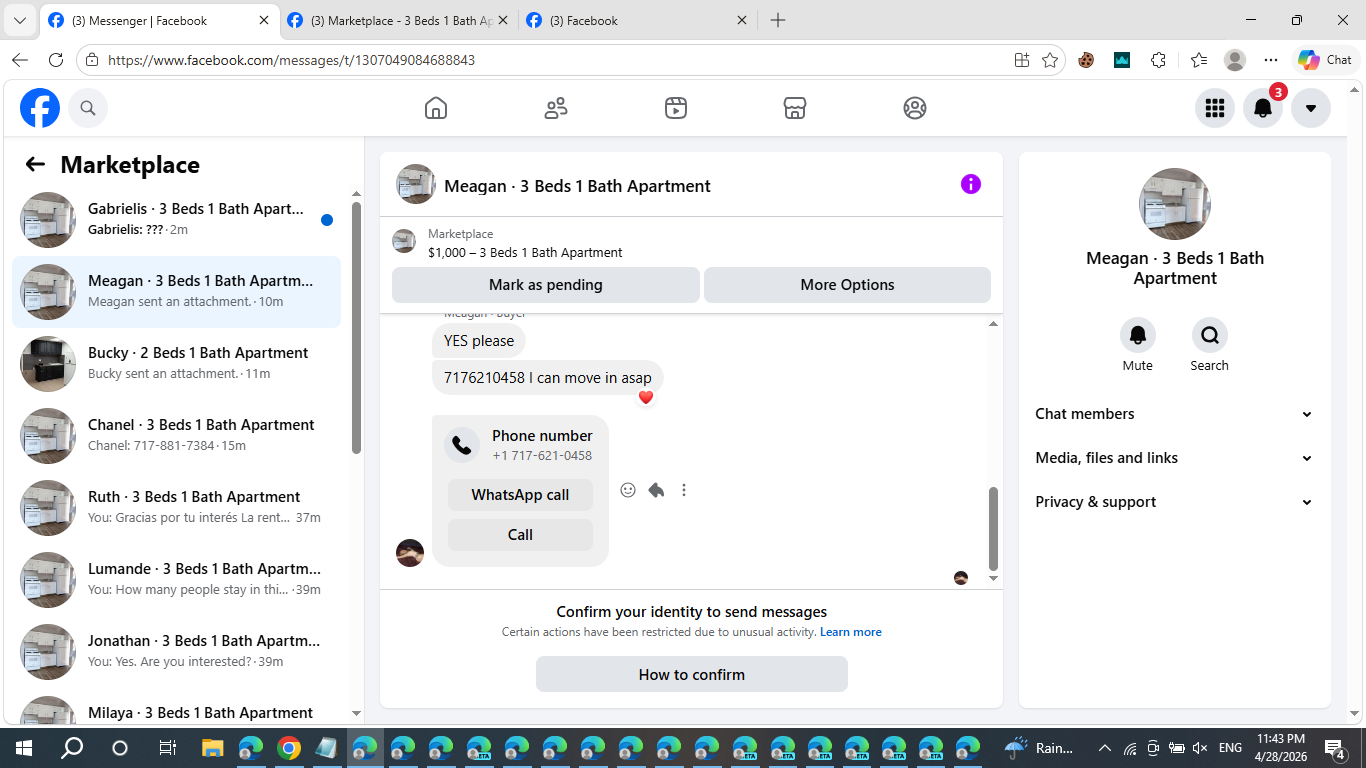Reply to the phone number message
Viewport: 1366px width, 768px height.
(x=656, y=490)
